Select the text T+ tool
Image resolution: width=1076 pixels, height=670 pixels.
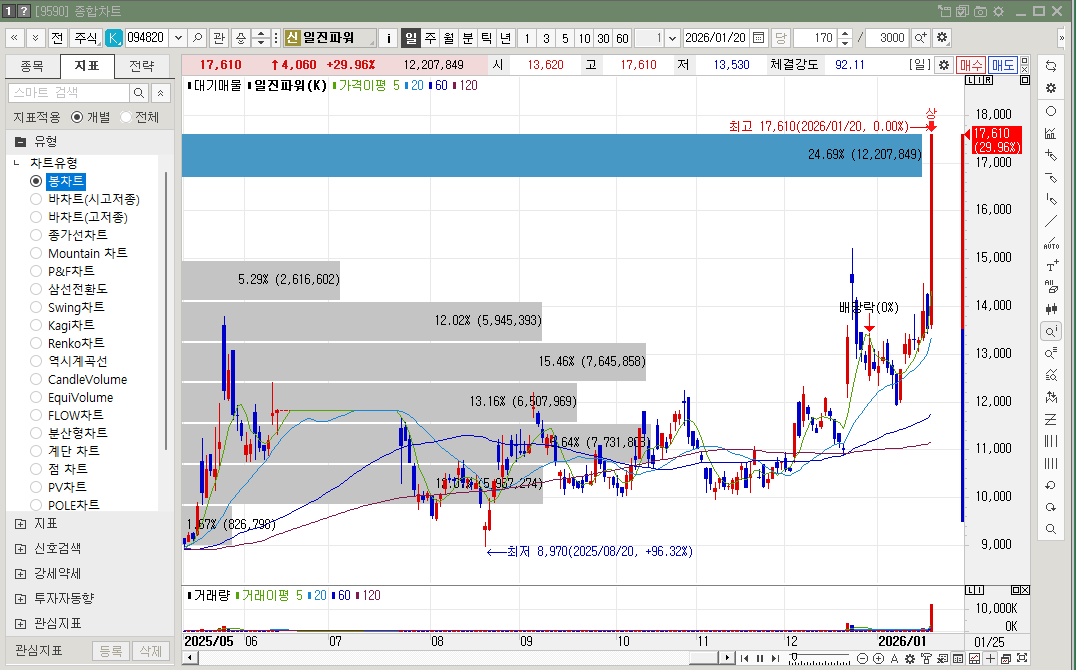(1051, 265)
